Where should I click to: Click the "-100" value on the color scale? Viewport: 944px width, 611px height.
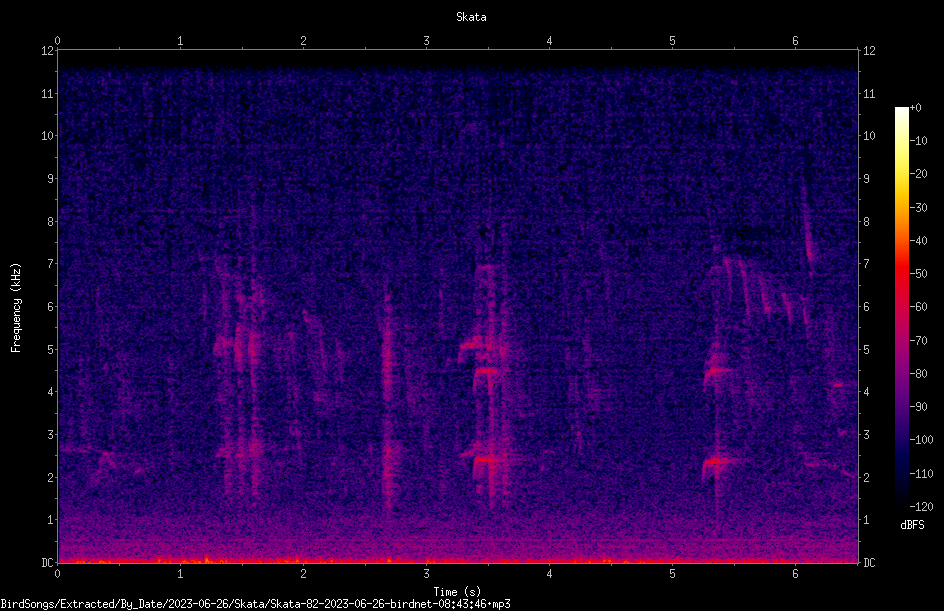click(x=921, y=440)
